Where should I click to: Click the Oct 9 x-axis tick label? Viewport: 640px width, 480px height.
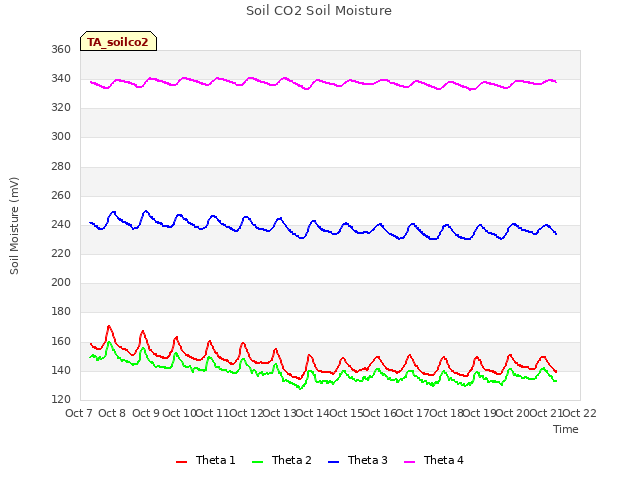(x=146, y=413)
